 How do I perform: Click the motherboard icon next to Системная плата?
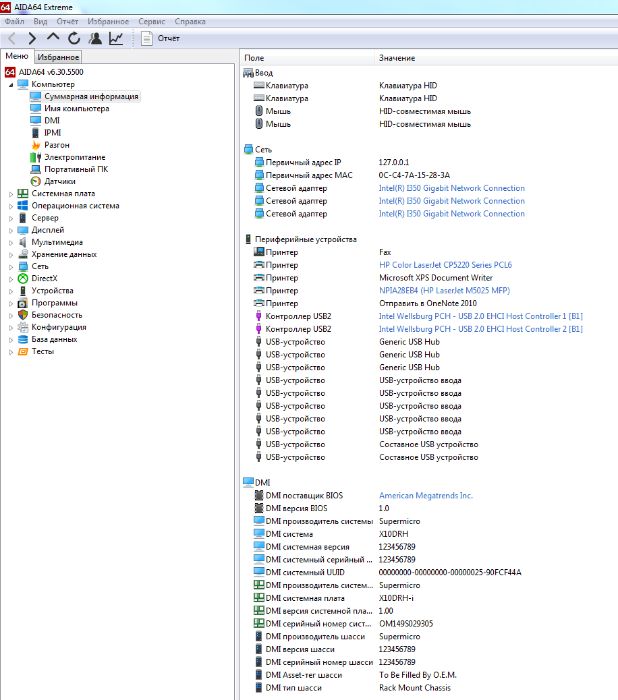point(23,193)
